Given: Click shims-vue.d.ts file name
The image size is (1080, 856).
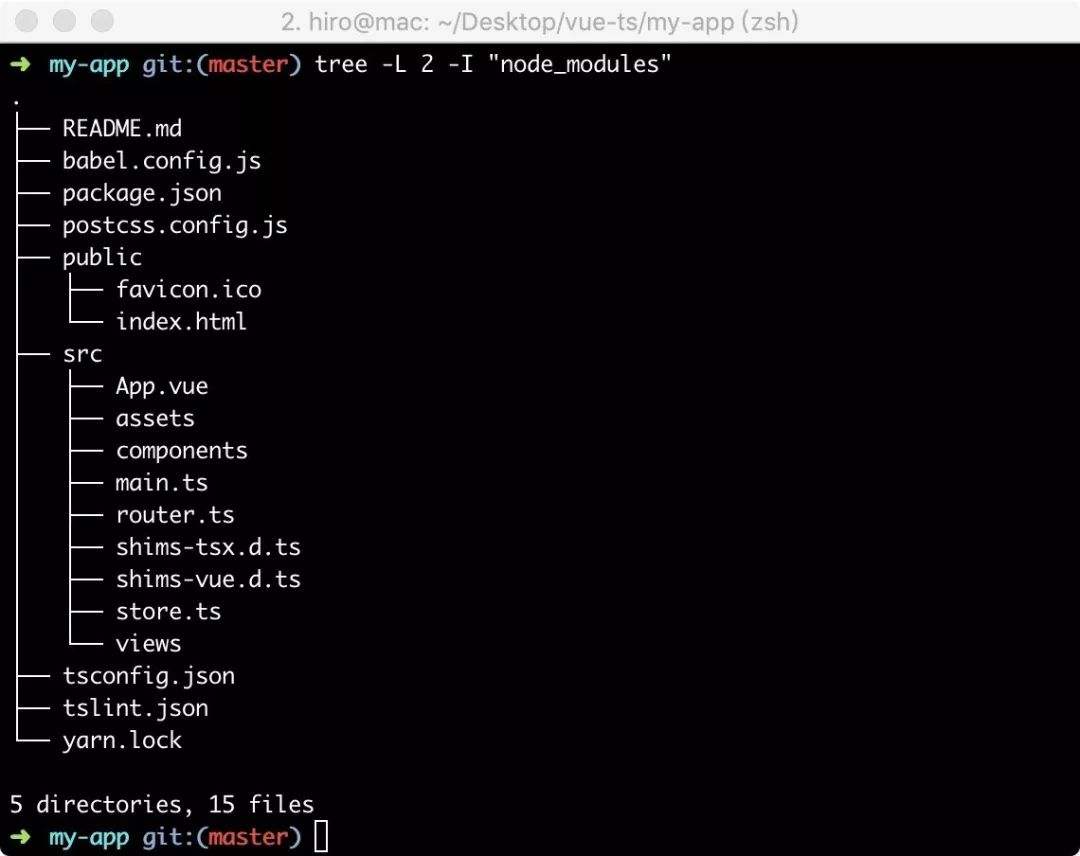Looking at the screenshot, I should (x=208, y=579).
